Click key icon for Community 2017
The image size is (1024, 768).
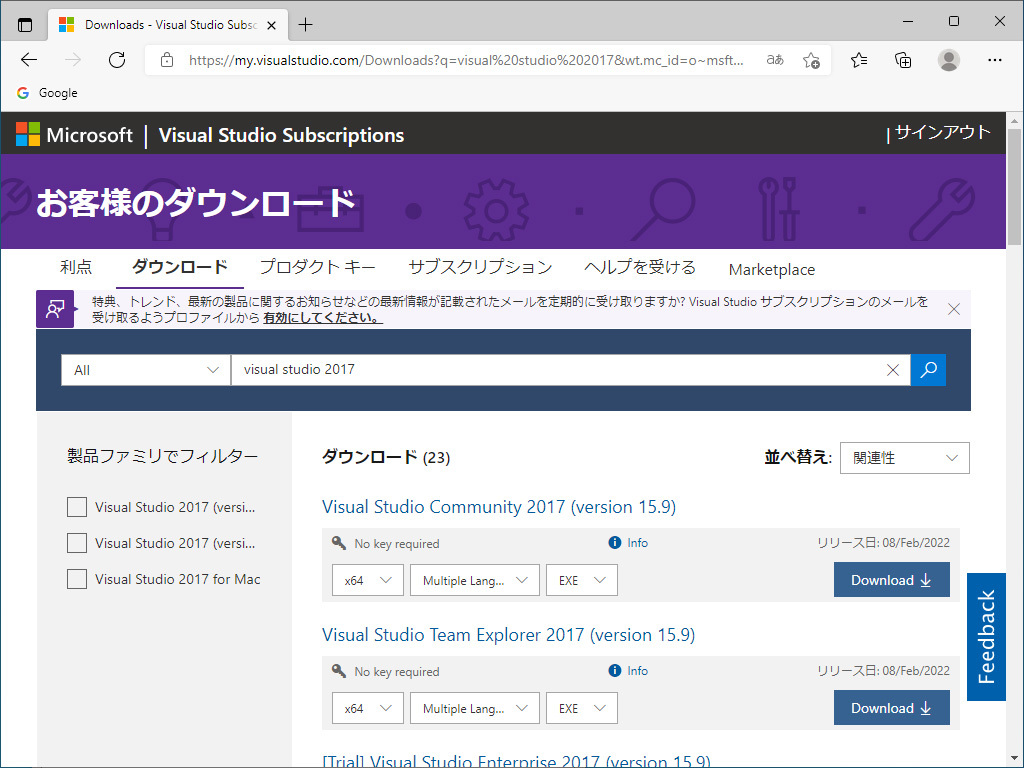pos(338,543)
